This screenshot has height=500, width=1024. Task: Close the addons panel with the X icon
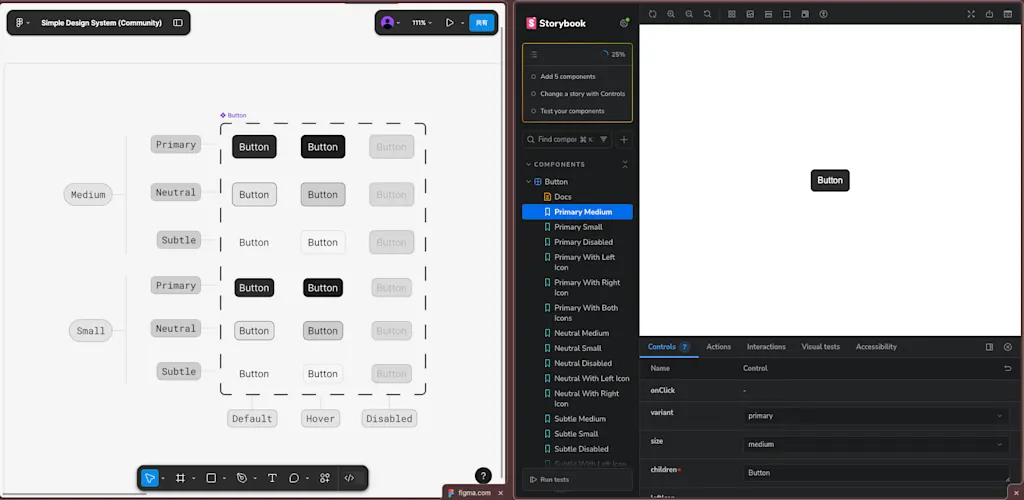click(1008, 347)
